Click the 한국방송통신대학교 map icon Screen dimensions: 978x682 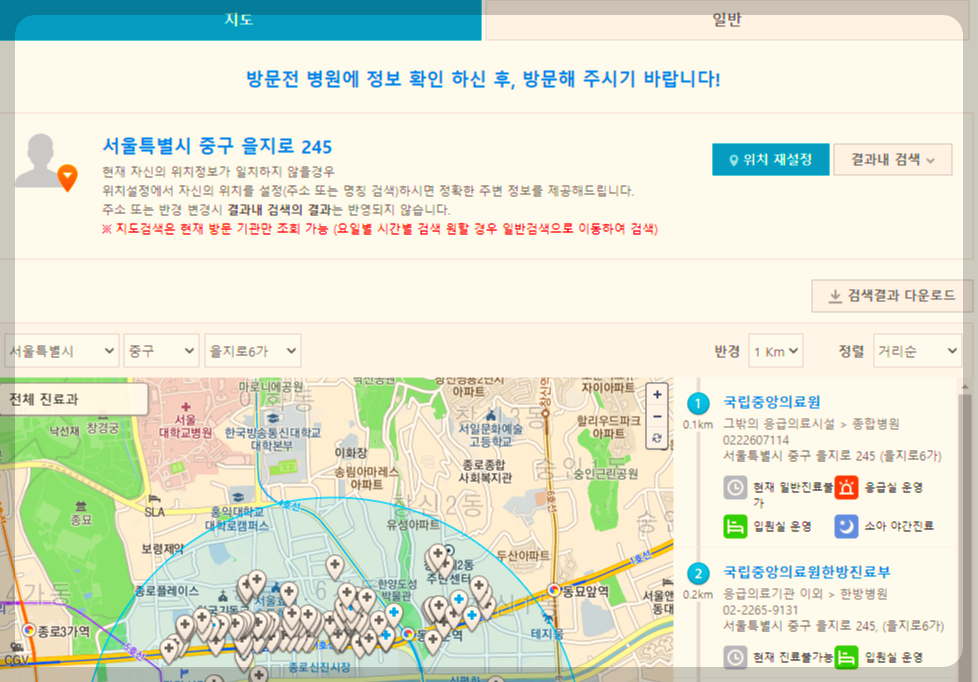tap(273, 417)
